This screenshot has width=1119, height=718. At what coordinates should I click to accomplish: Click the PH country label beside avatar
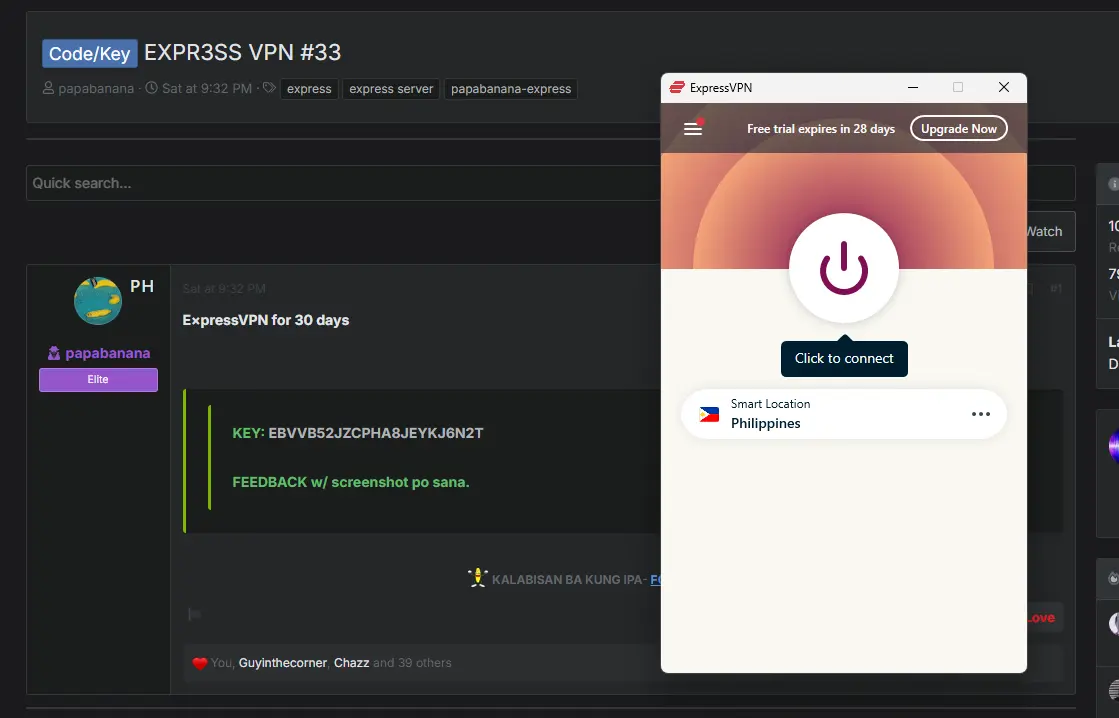pyautogui.click(x=142, y=286)
